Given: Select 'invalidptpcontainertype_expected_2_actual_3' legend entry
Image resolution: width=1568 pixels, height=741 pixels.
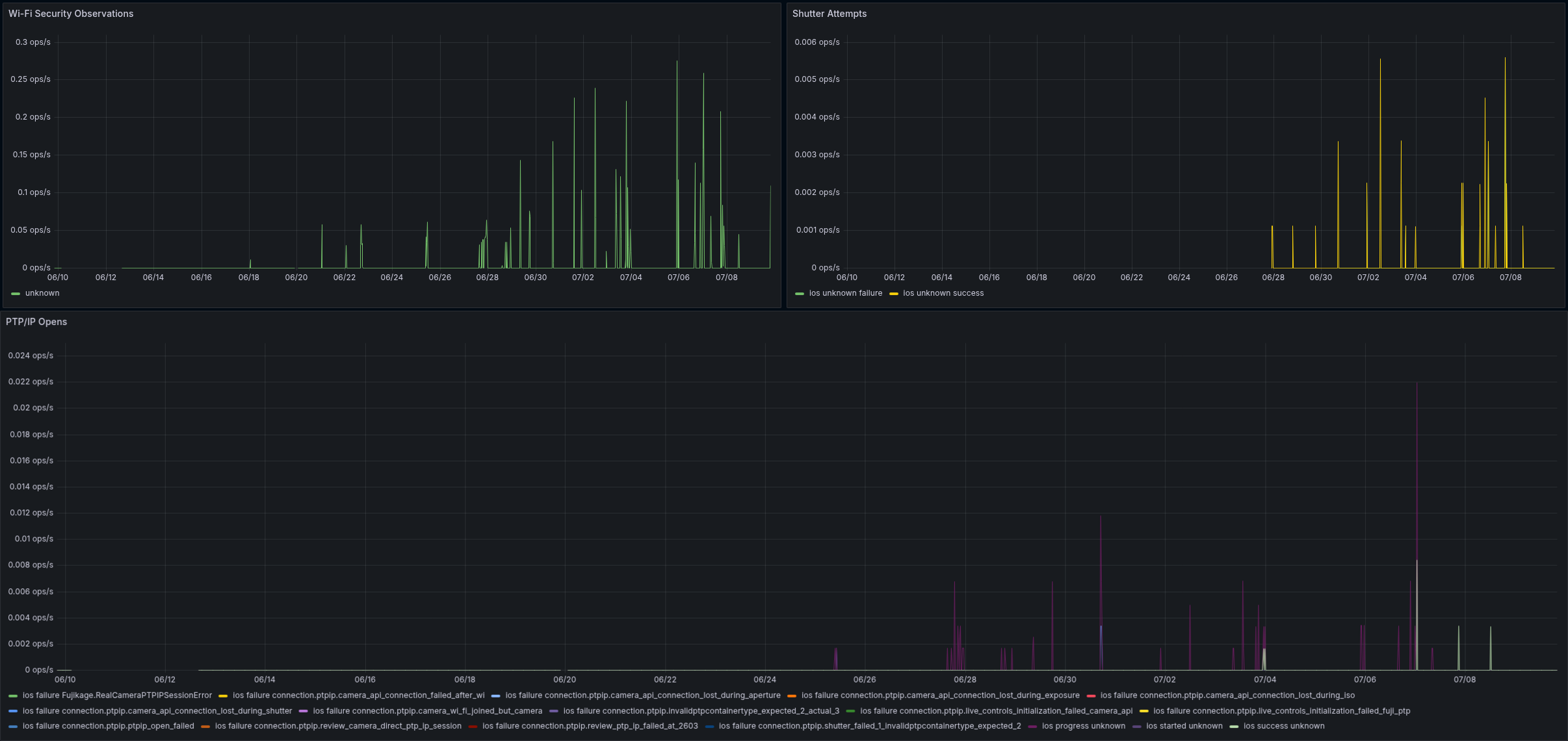Looking at the screenshot, I should click(701, 711).
